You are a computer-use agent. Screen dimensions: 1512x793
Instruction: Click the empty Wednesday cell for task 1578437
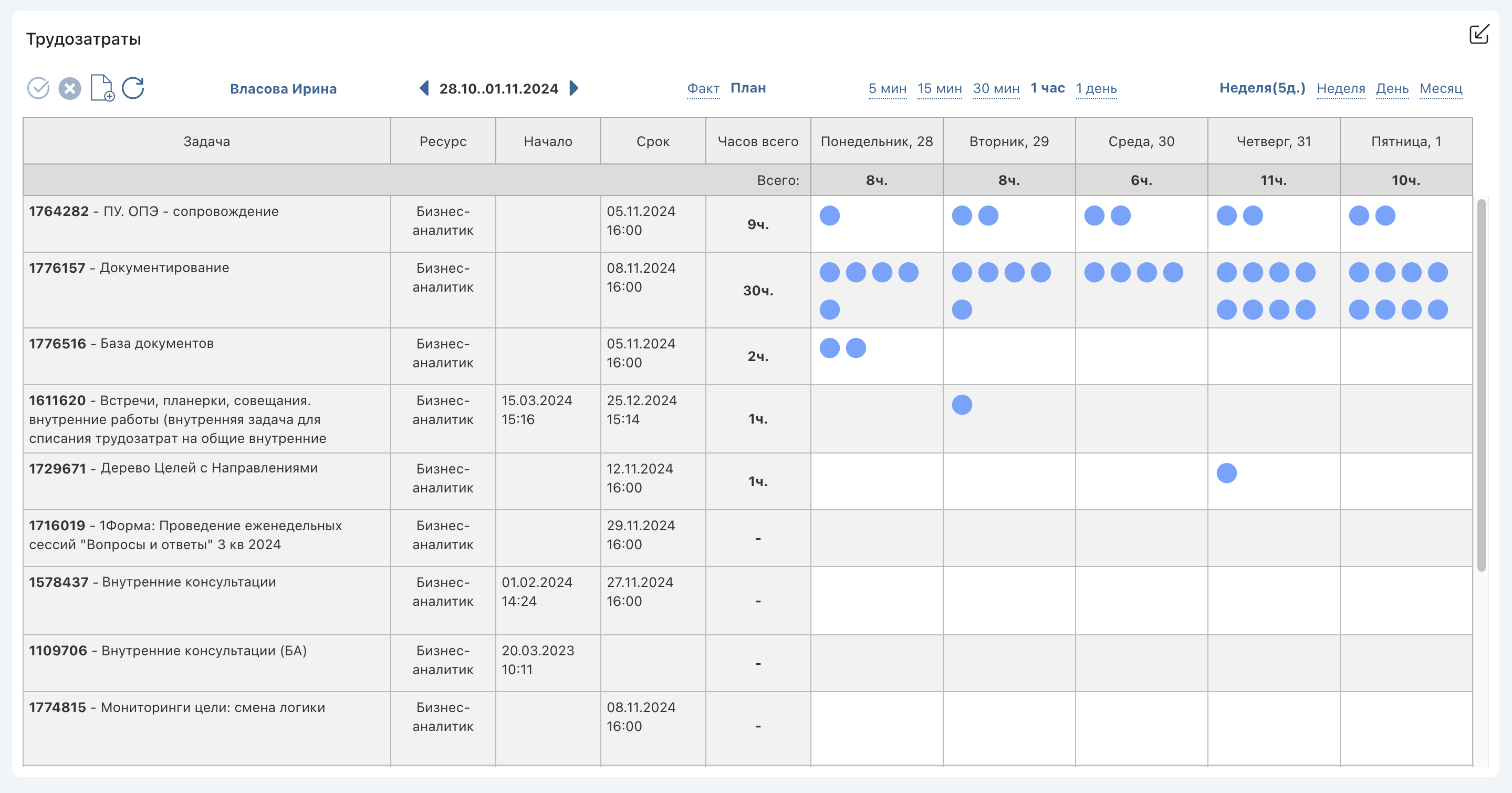click(x=1141, y=600)
